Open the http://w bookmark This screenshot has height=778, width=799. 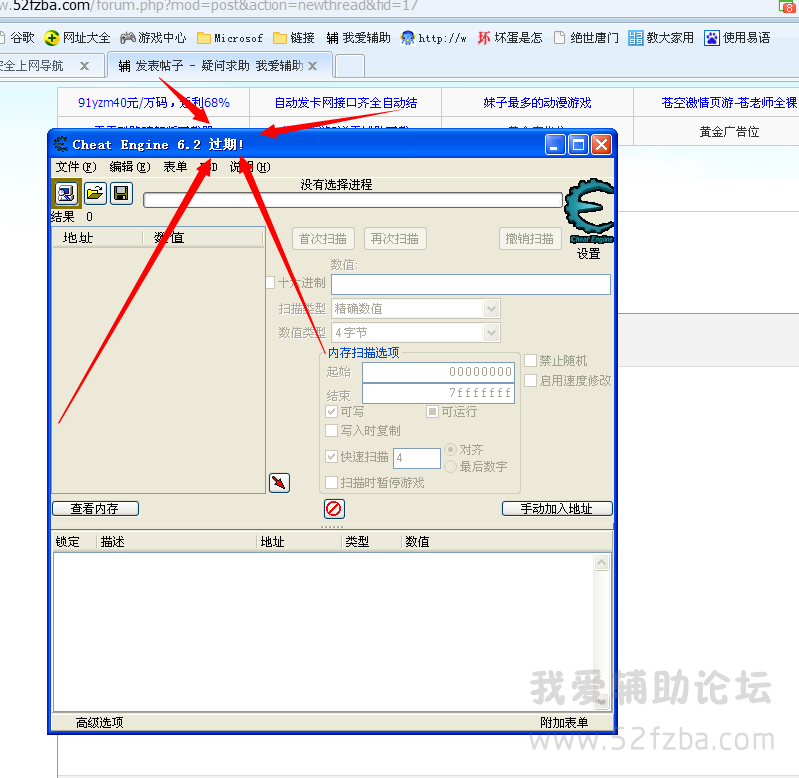433,38
